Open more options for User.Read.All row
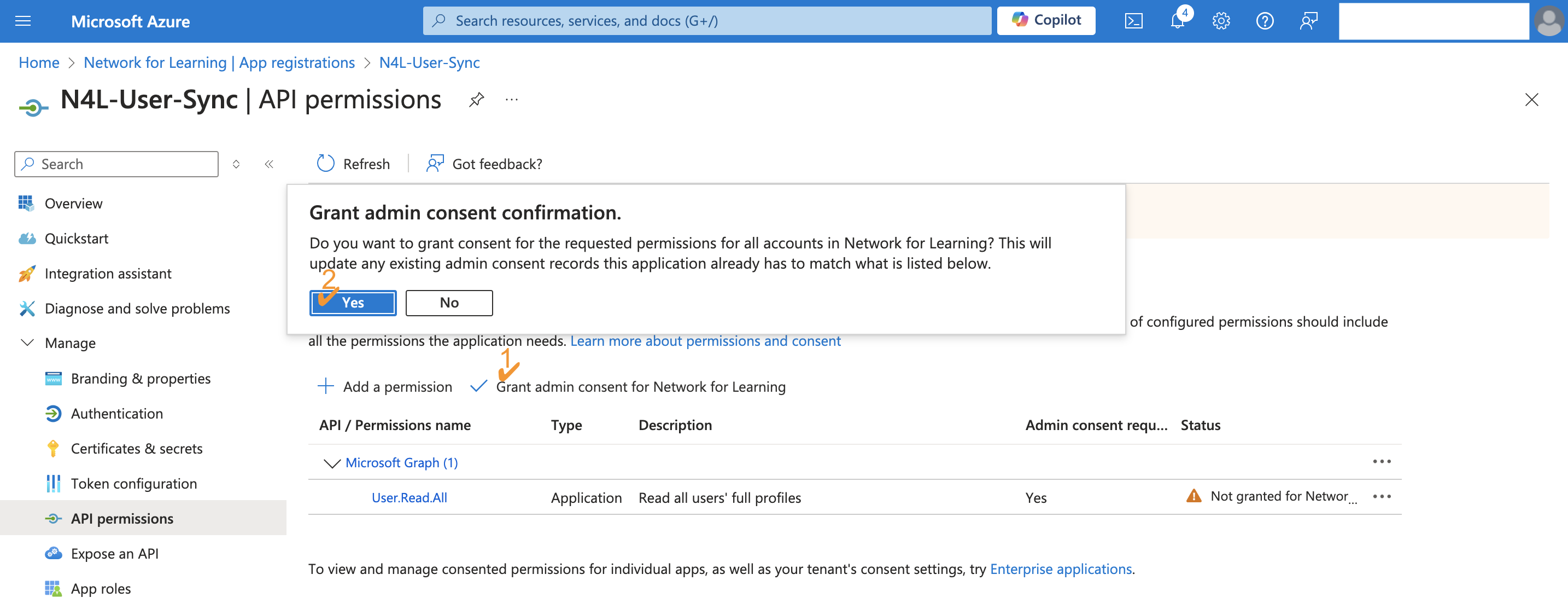 coord(1381,497)
